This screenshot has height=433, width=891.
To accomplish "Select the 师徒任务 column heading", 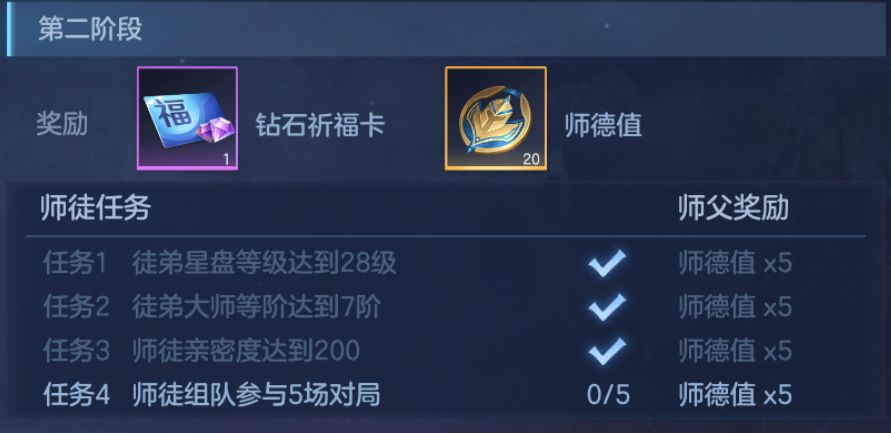I will pos(95,208).
